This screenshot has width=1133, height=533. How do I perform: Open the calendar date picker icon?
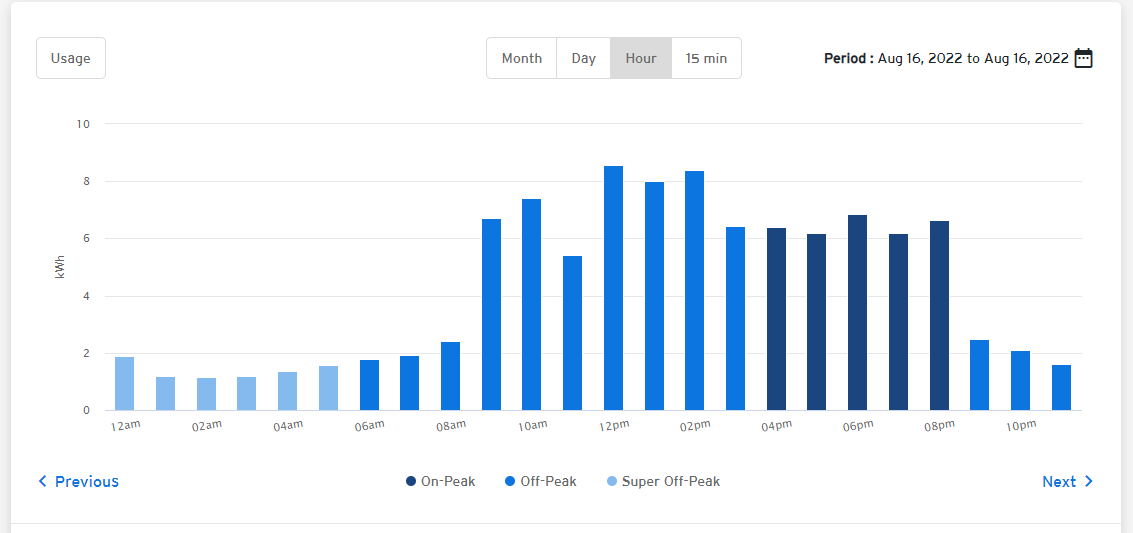tap(1083, 58)
